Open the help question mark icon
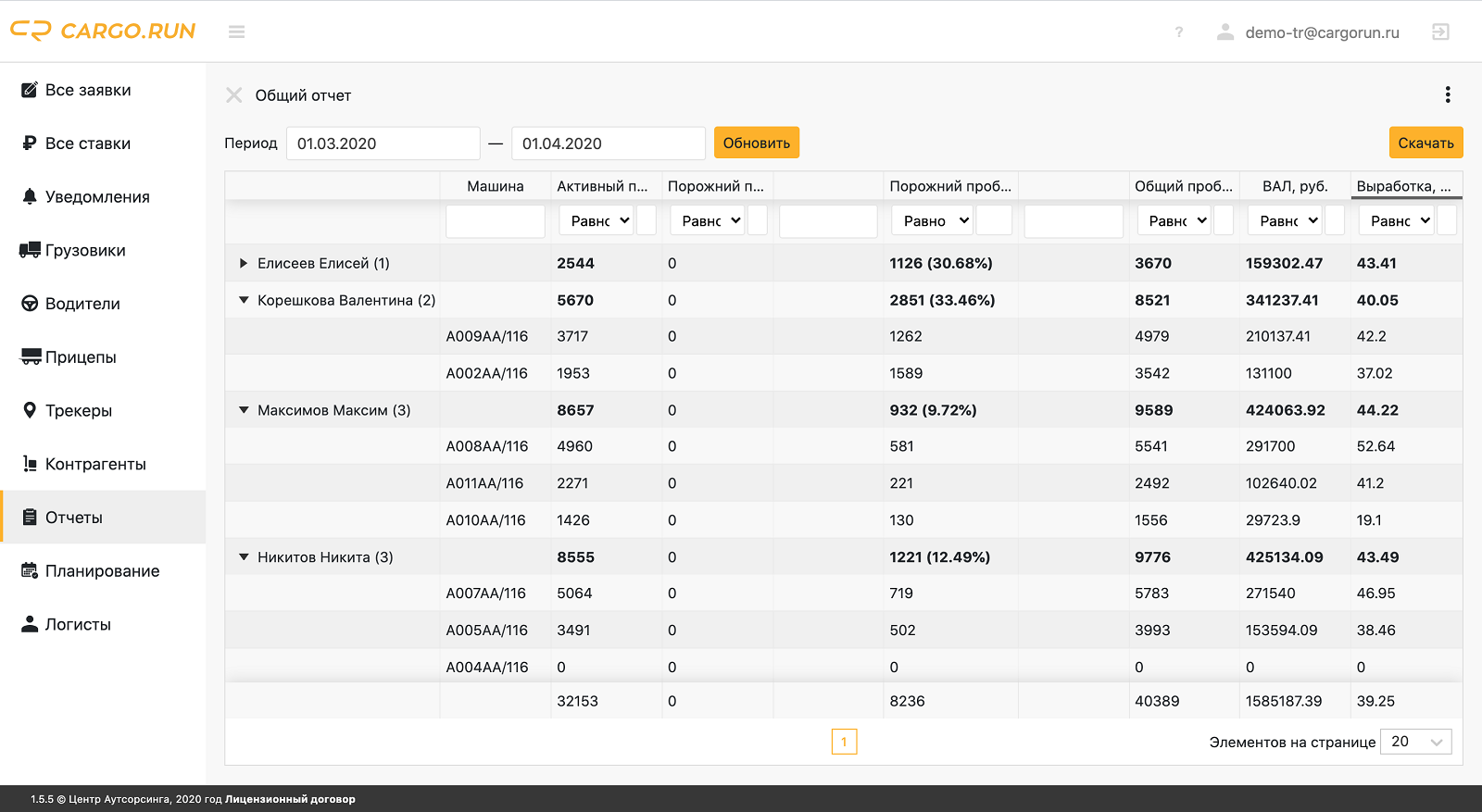The image size is (1482, 812). [x=1179, y=32]
